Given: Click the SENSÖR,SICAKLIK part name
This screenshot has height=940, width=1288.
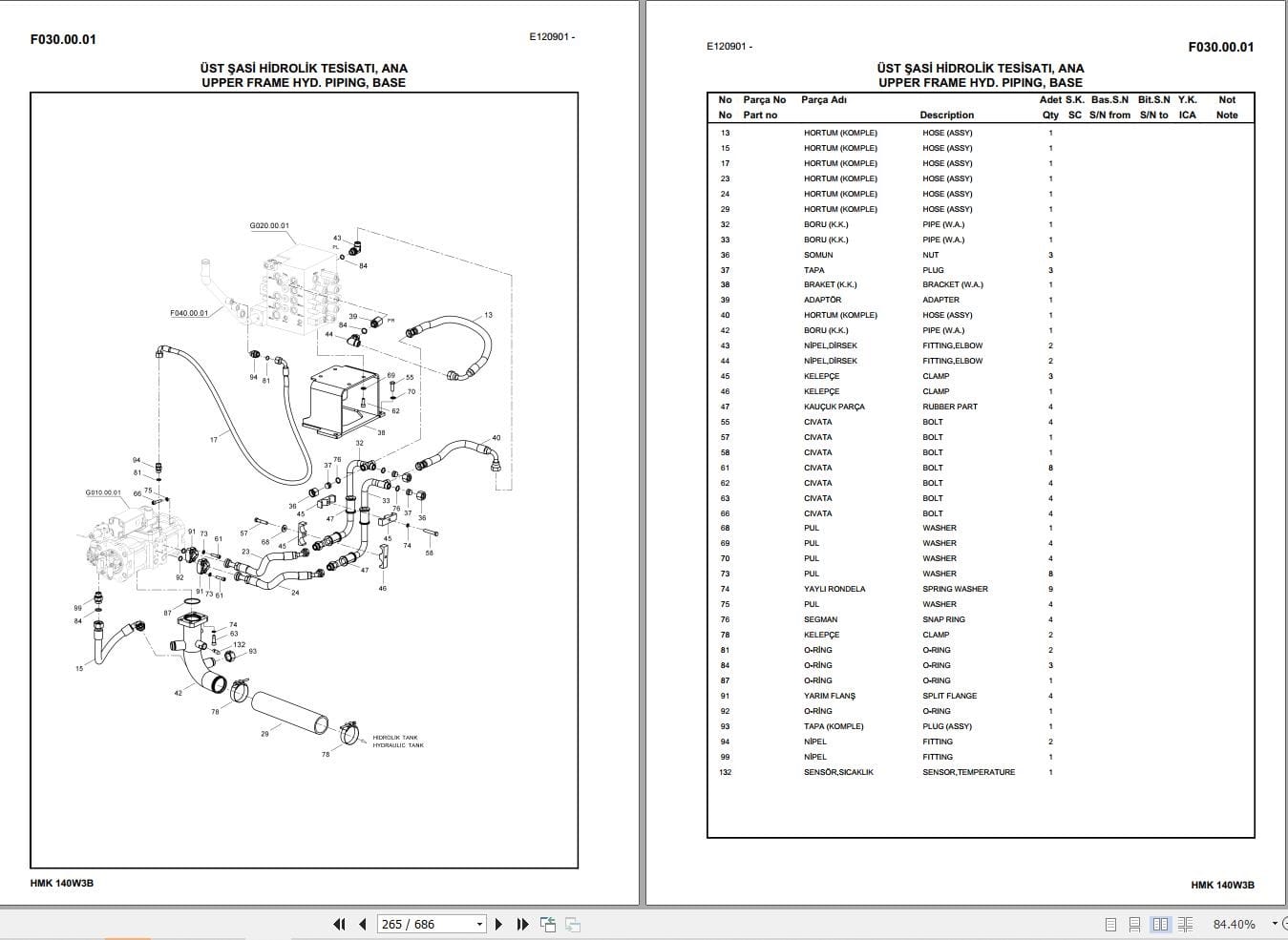Looking at the screenshot, I should [838, 772].
